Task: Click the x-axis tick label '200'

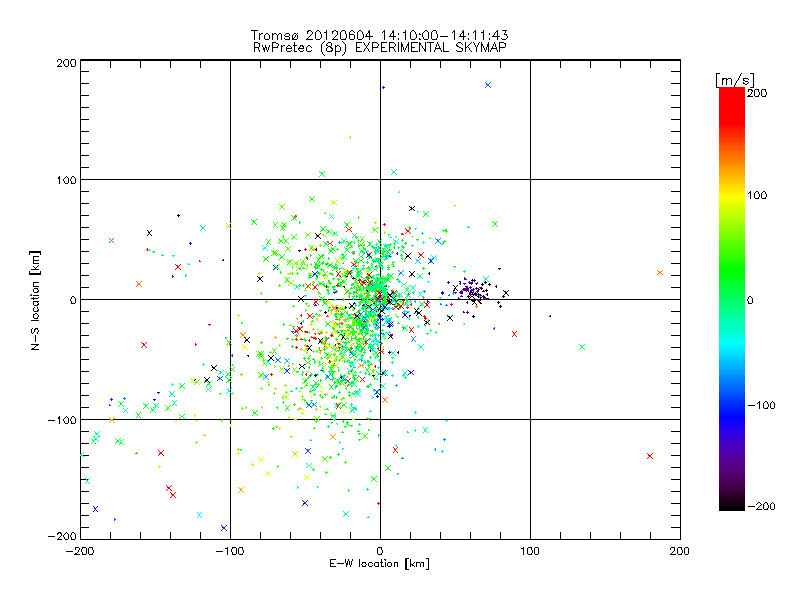Action: [x=680, y=551]
